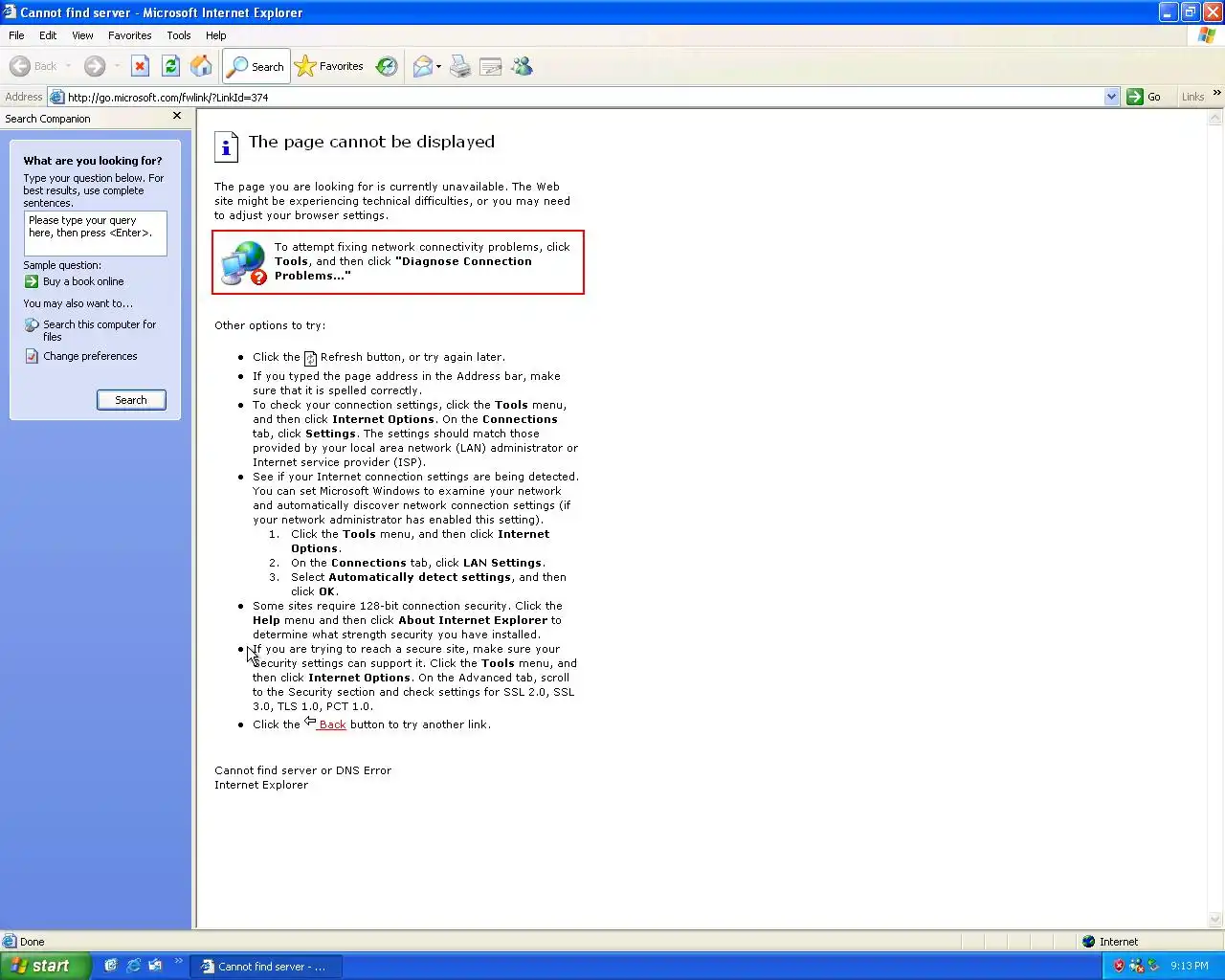Click the Search button in Search Companion

pos(131,400)
